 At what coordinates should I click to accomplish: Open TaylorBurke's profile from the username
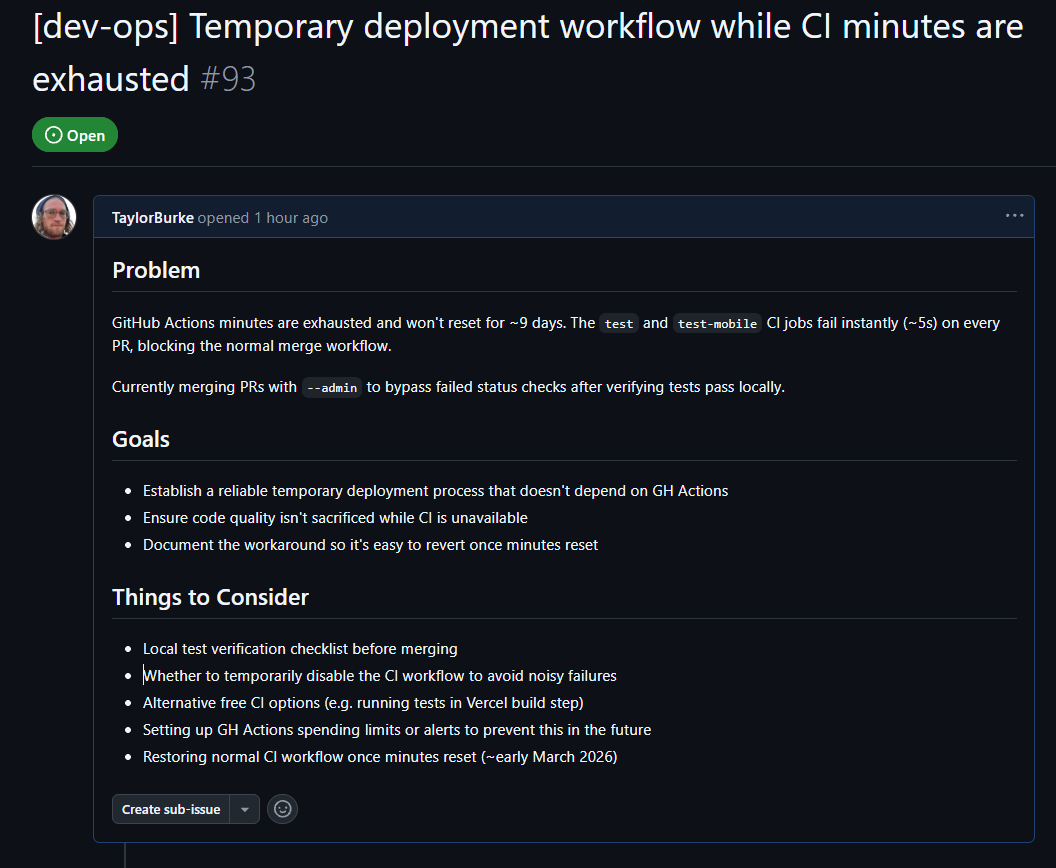tap(152, 217)
